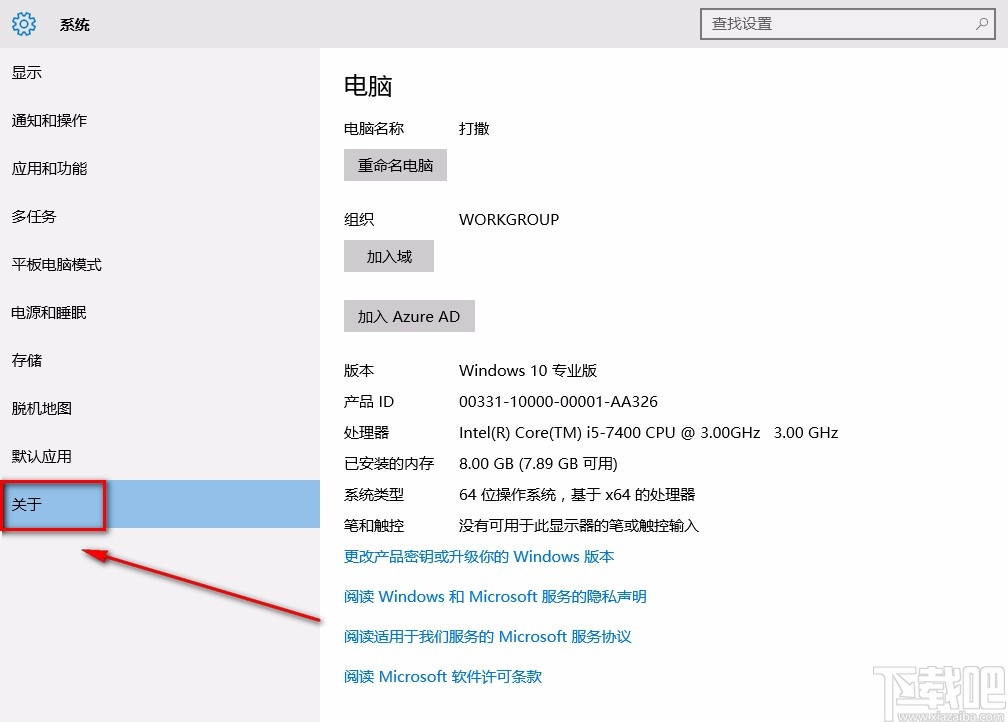The width and height of the screenshot is (1008, 722).
Task: Click the 重命名电脑 button
Action: 394,164
